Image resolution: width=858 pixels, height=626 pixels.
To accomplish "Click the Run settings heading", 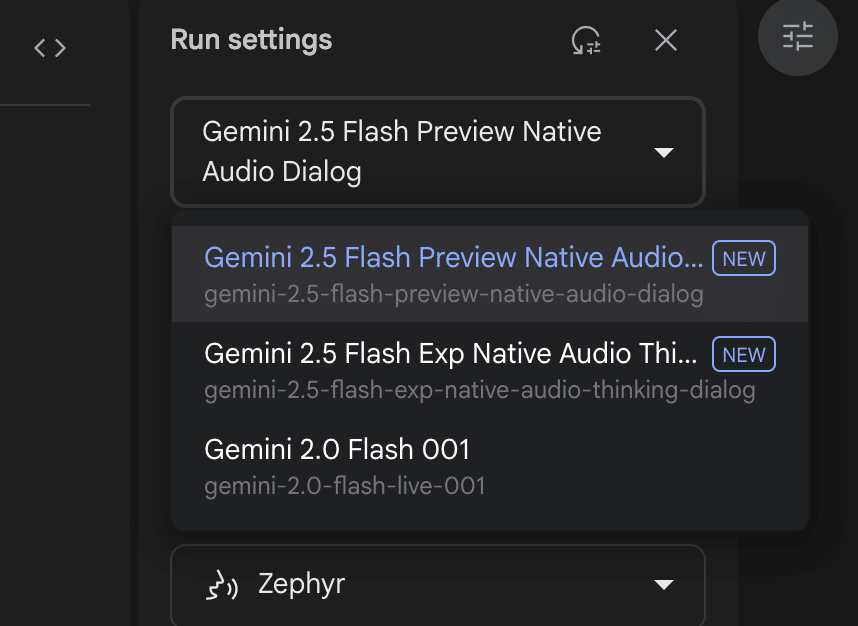I will point(251,40).
